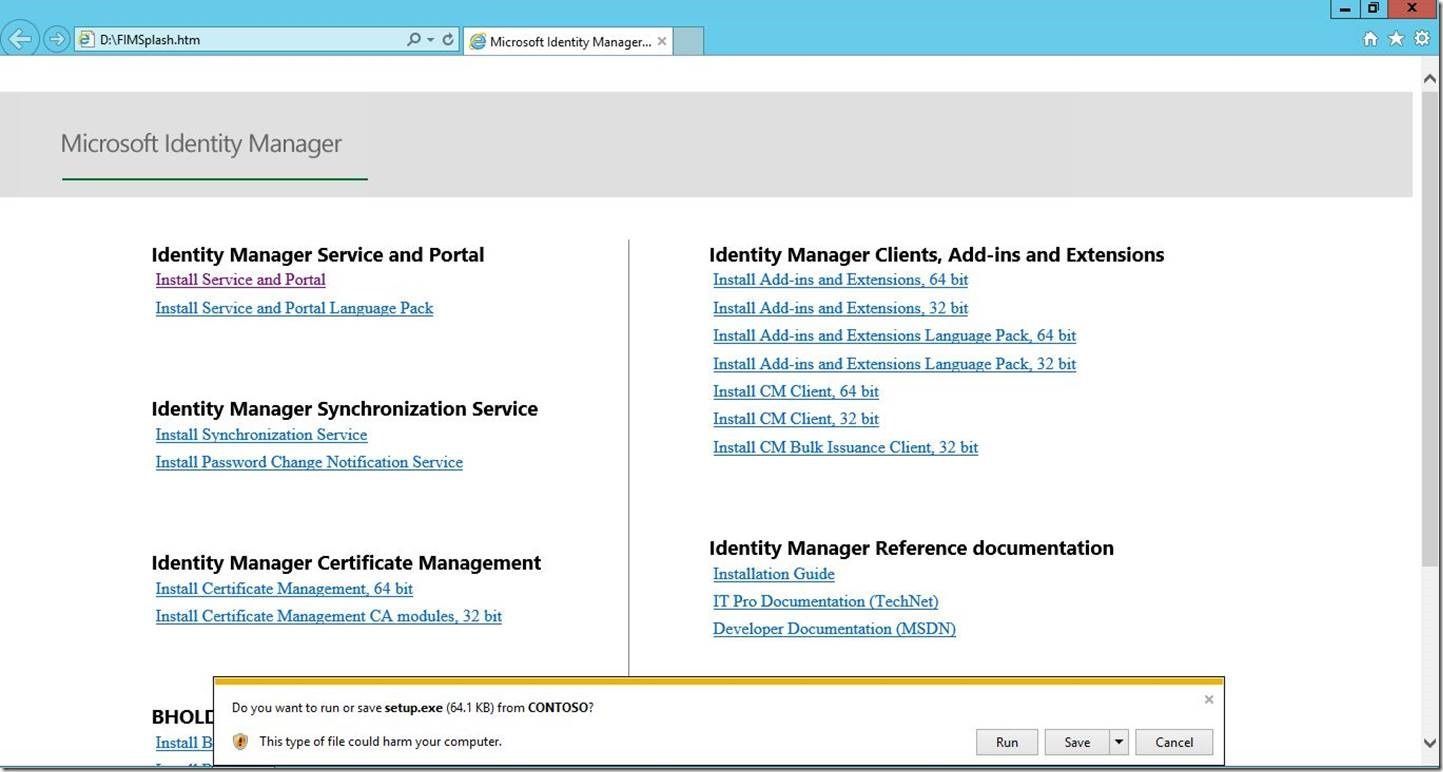Viewport: 1443px width, 772px height.
Task: Open a new blank tab
Action: point(689,41)
